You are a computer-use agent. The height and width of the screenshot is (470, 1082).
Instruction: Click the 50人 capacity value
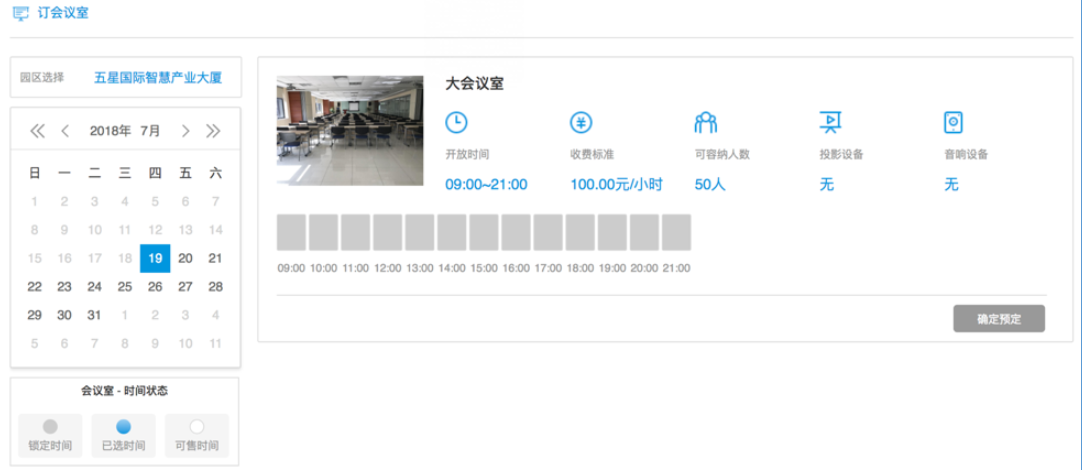click(710, 184)
